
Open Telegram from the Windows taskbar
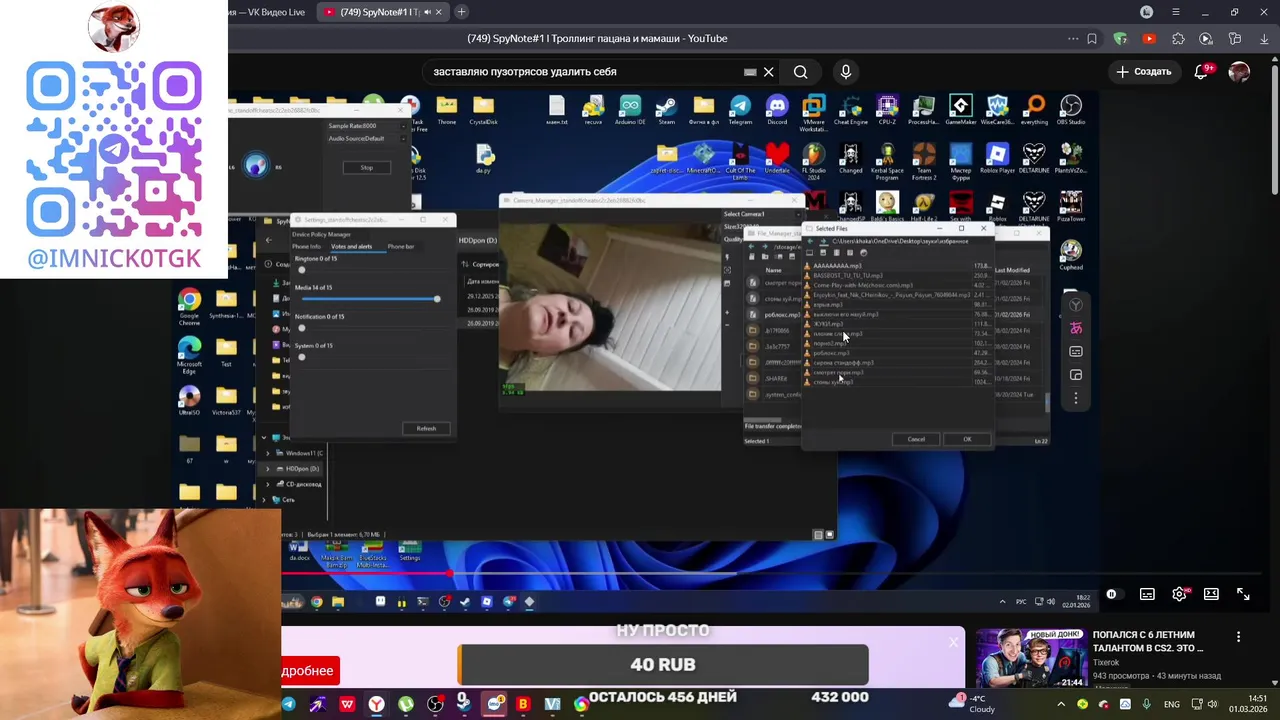(288, 705)
